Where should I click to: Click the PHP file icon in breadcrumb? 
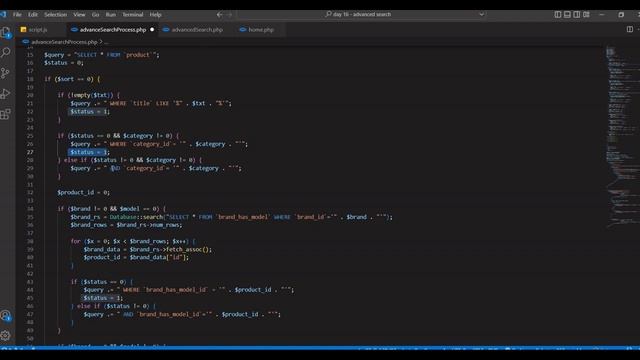pos(26,42)
